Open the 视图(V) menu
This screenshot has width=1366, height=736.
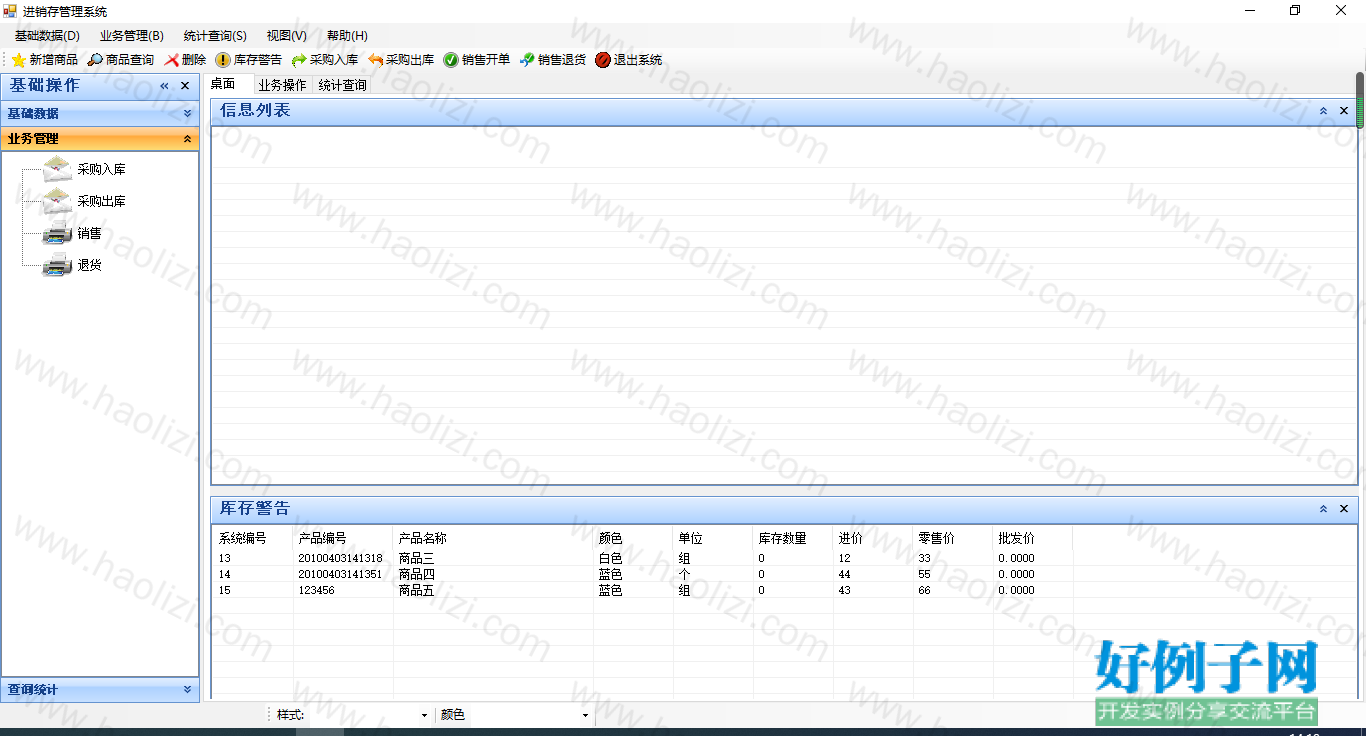point(287,36)
